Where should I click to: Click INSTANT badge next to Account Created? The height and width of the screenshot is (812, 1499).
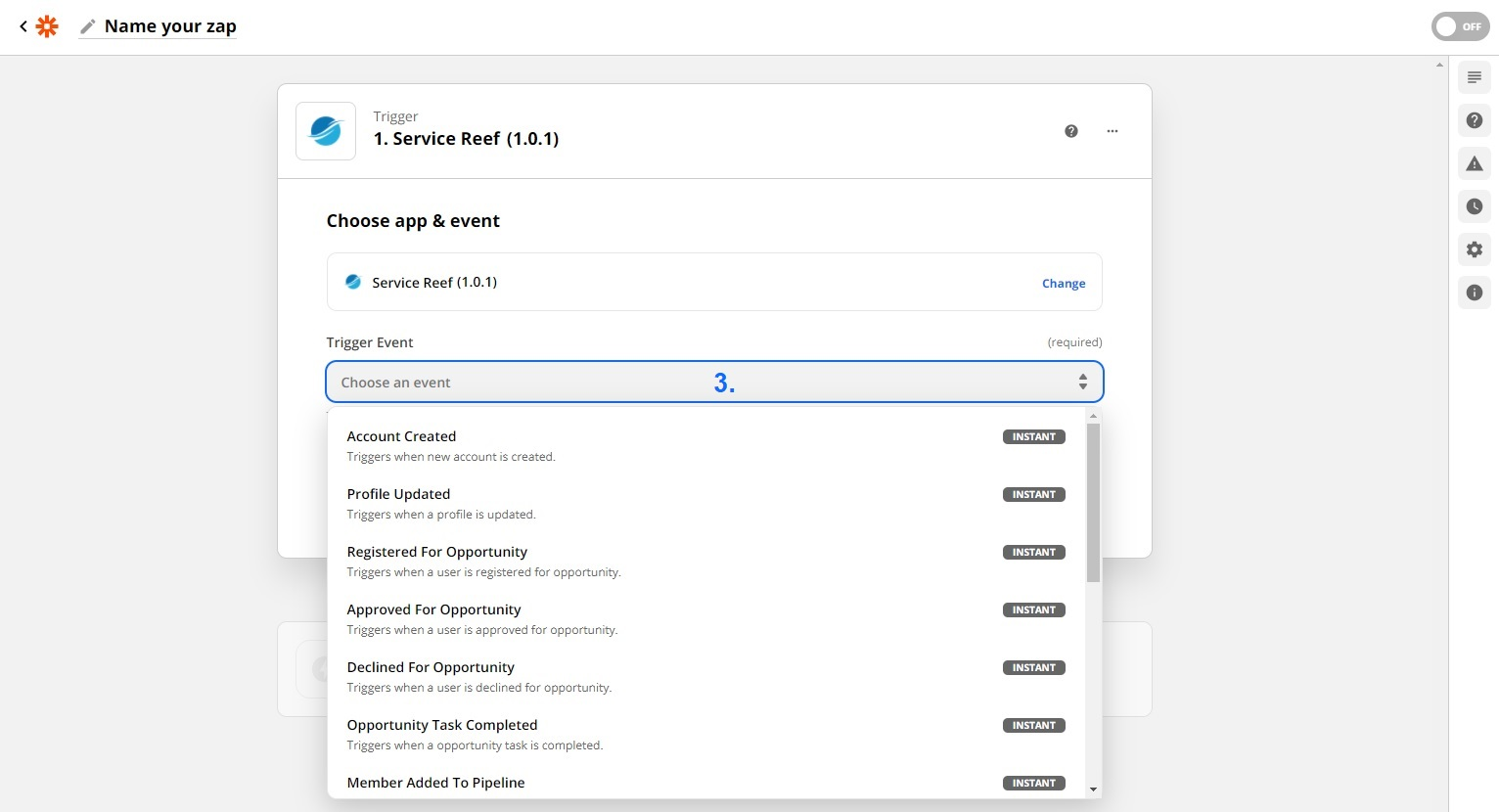pyautogui.click(x=1034, y=437)
